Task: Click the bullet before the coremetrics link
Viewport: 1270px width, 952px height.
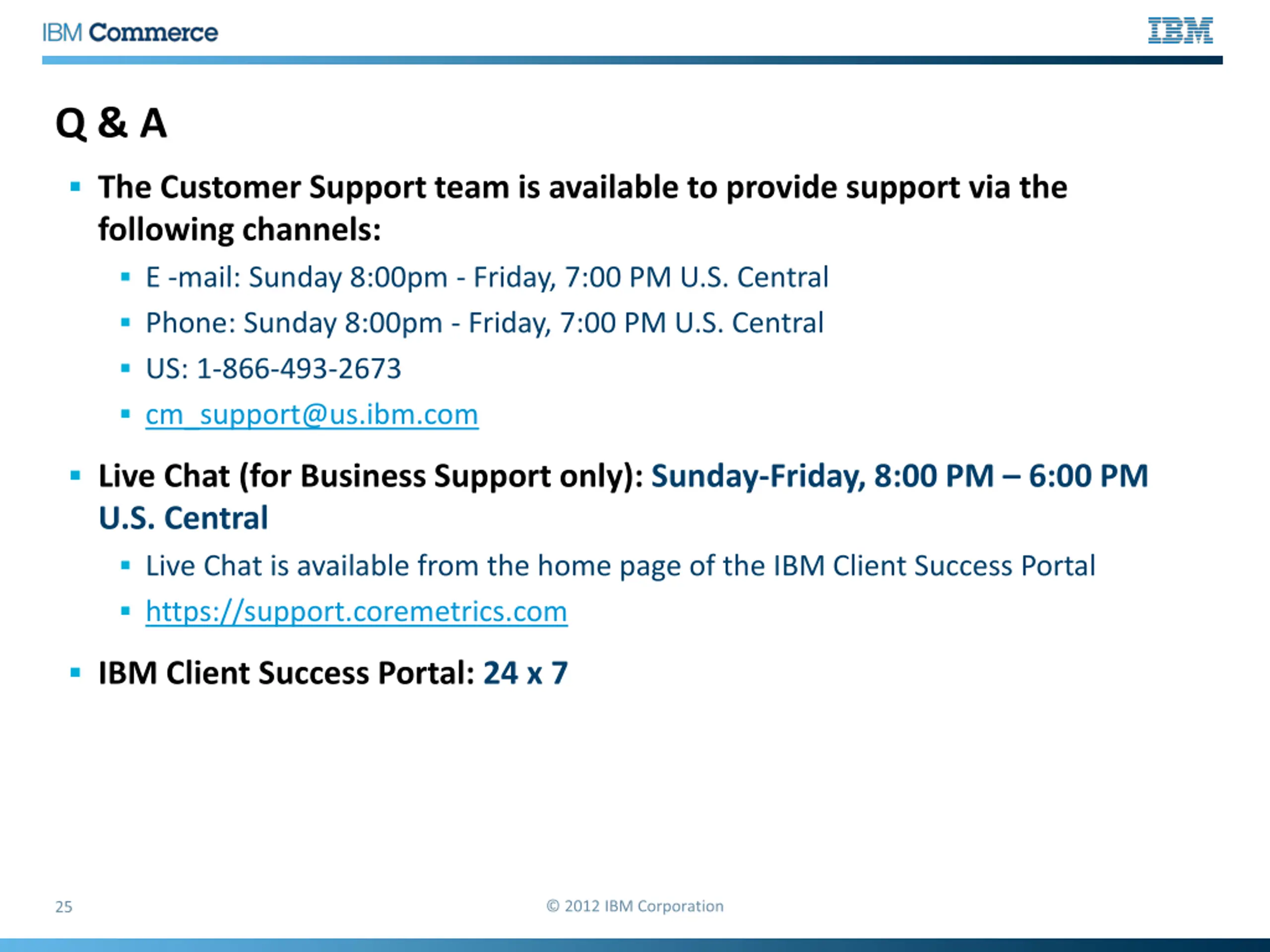Action: [126, 611]
